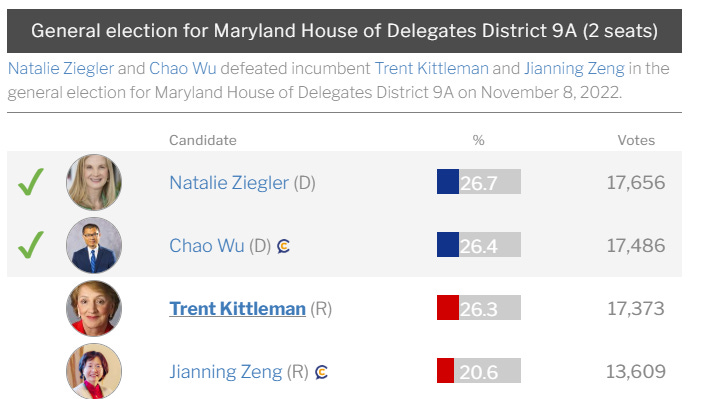Click the Candidate Connection icon beside Chao Wu
Viewport: 701px width, 399px height.
click(283, 246)
